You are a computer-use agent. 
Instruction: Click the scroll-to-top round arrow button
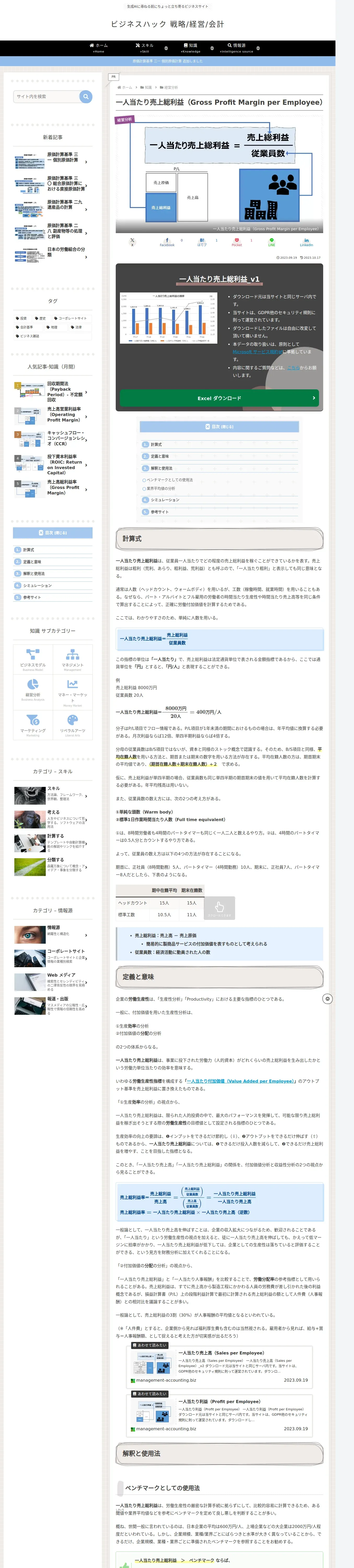pyautogui.click(x=327, y=999)
